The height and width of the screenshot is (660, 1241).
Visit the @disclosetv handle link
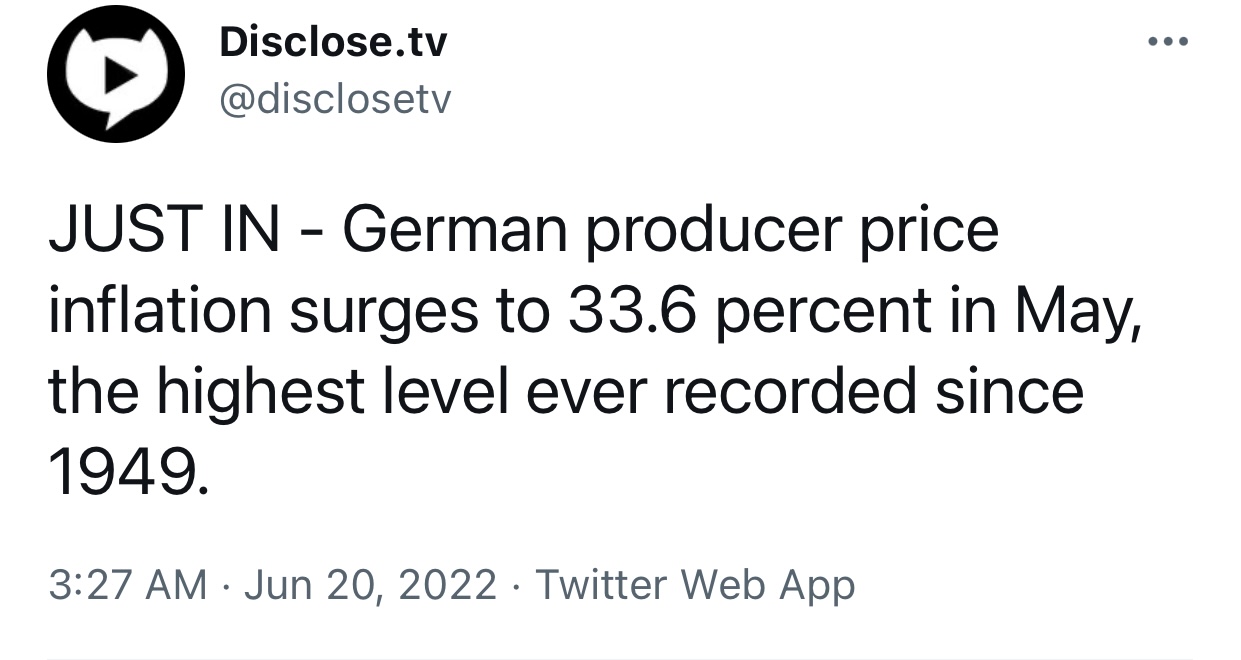334,98
